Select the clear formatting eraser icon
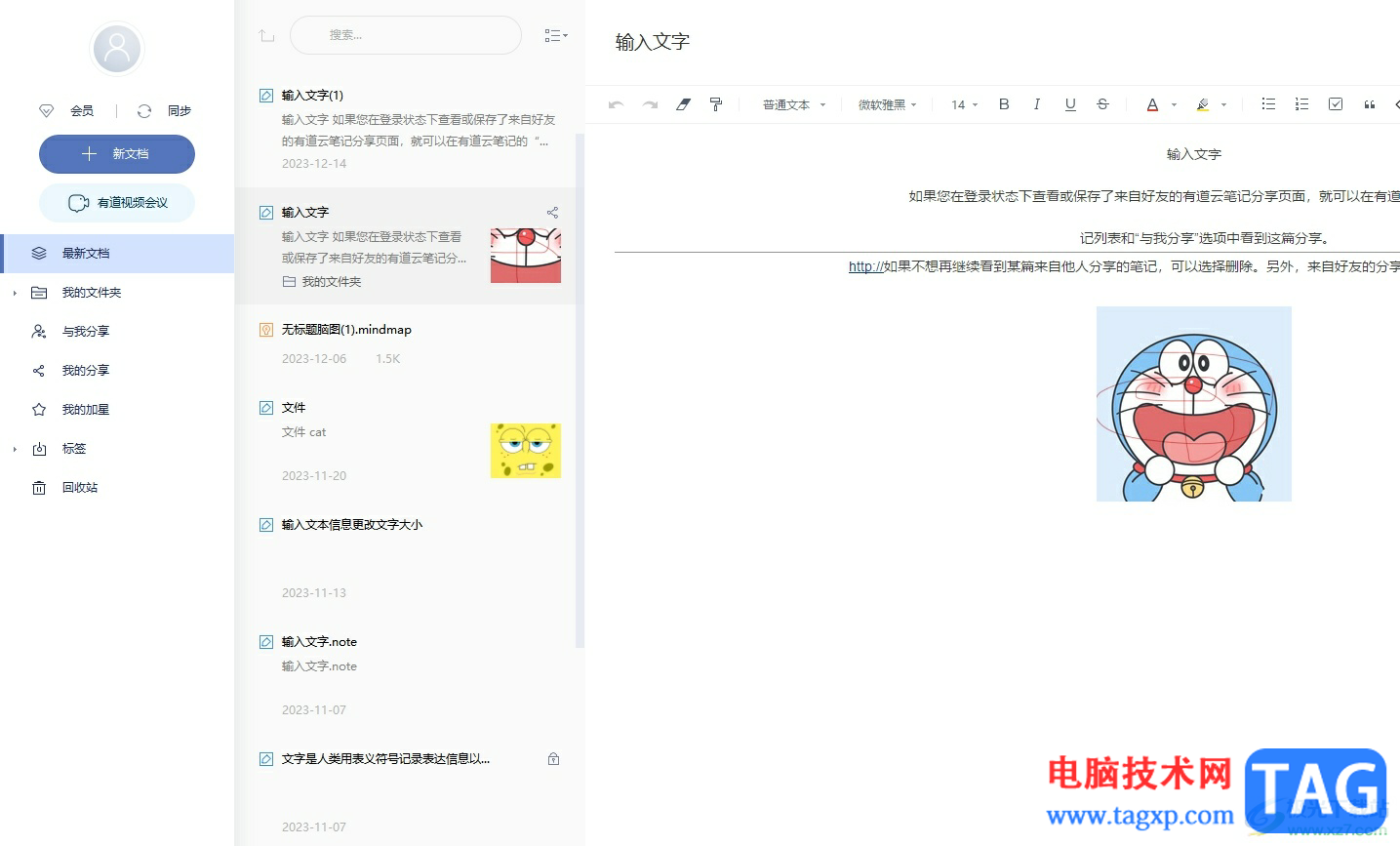Screen dimensions: 1400x846 point(683,104)
